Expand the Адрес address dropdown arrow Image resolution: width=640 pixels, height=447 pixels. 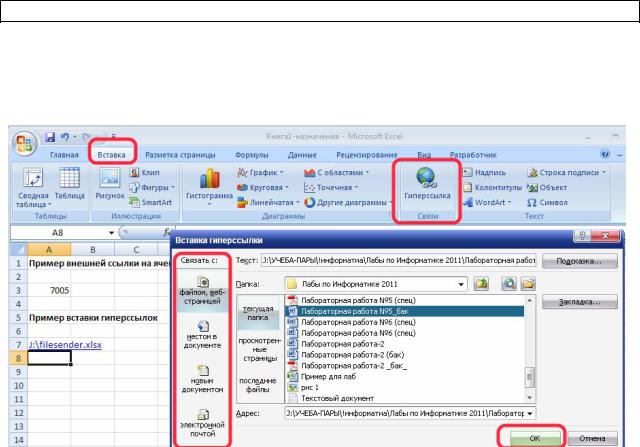529,414
